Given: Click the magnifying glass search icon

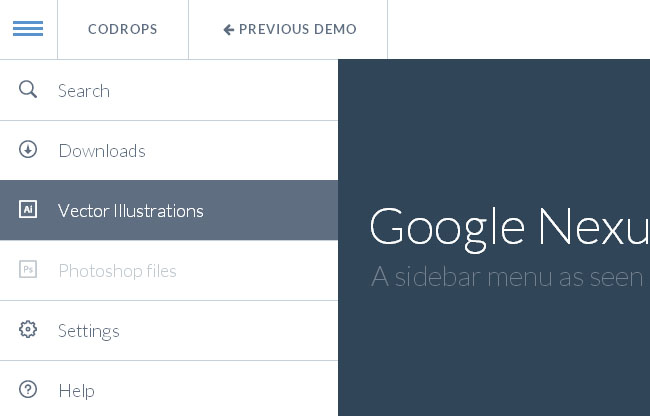Looking at the screenshot, I should click(28, 90).
